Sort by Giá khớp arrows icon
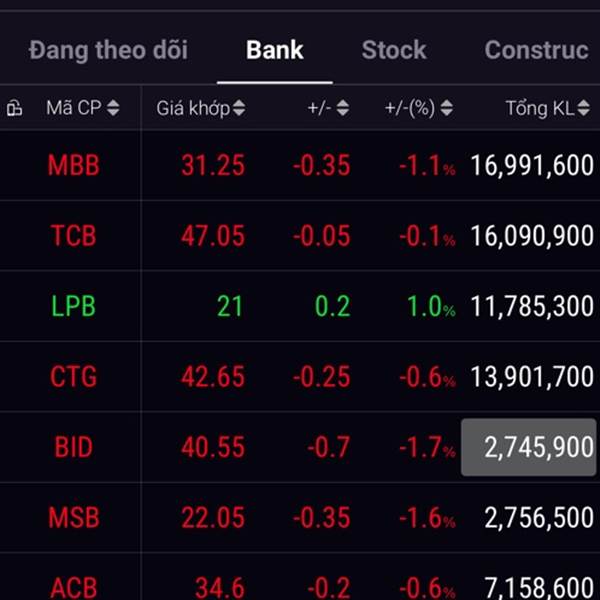The width and height of the screenshot is (600, 600). coord(239,108)
